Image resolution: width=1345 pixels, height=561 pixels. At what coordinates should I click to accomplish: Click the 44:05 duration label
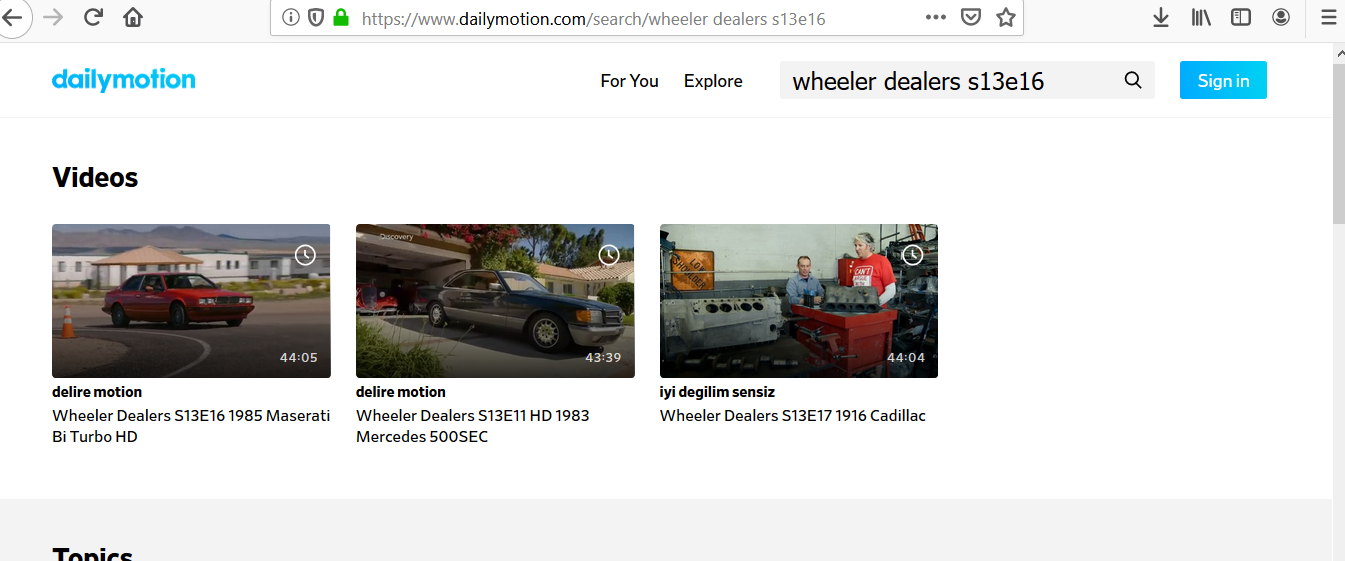[x=298, y=358]
